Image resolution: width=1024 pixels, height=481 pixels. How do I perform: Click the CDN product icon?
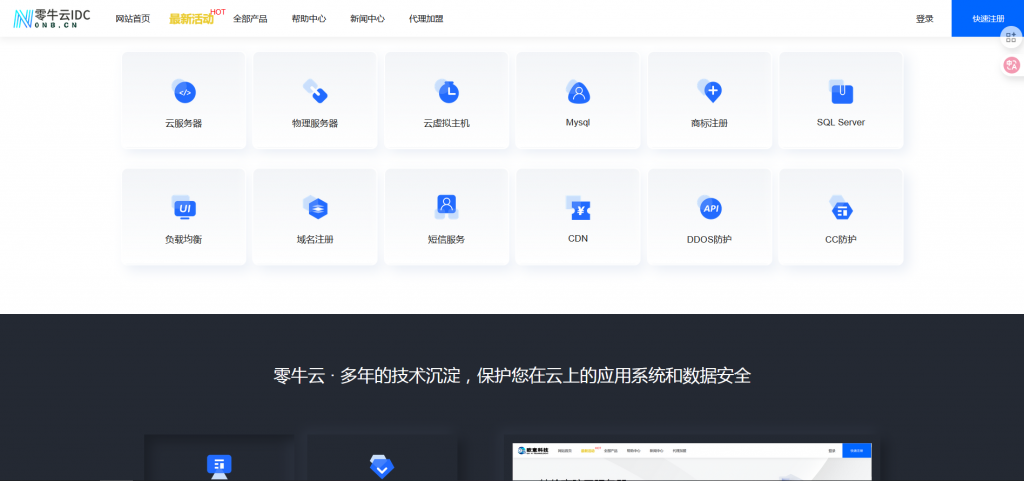click(x=578, y=208)
